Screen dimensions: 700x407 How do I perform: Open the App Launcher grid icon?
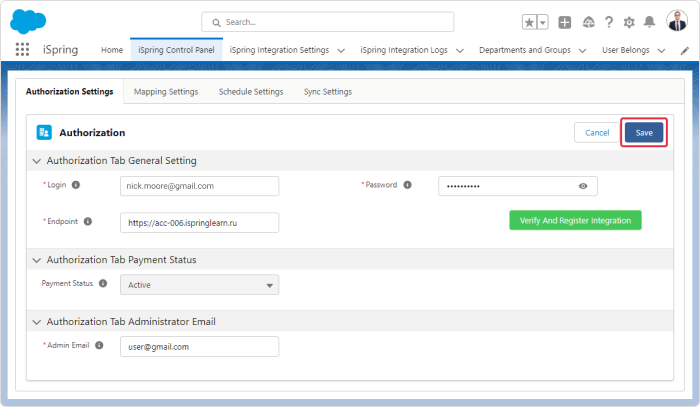[22, 49]
